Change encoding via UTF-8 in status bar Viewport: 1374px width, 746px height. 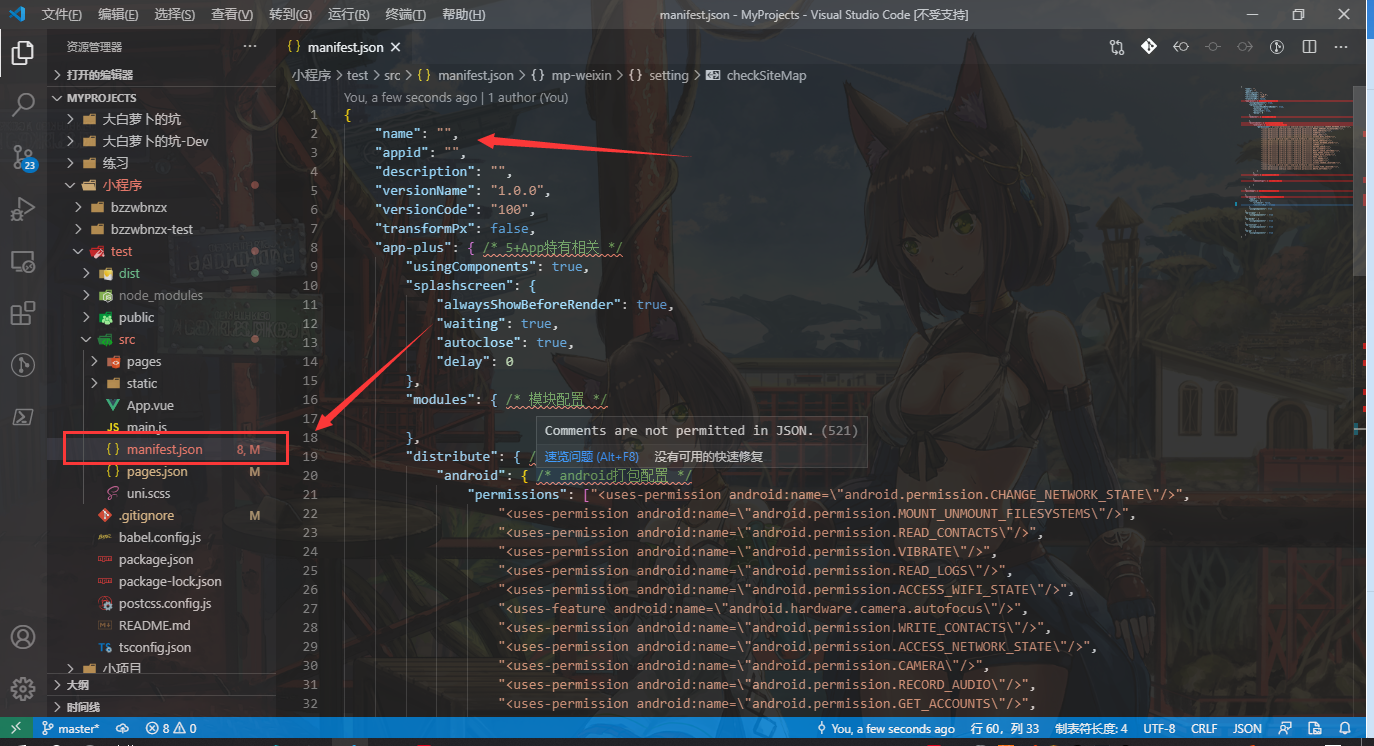point(1159,729)
